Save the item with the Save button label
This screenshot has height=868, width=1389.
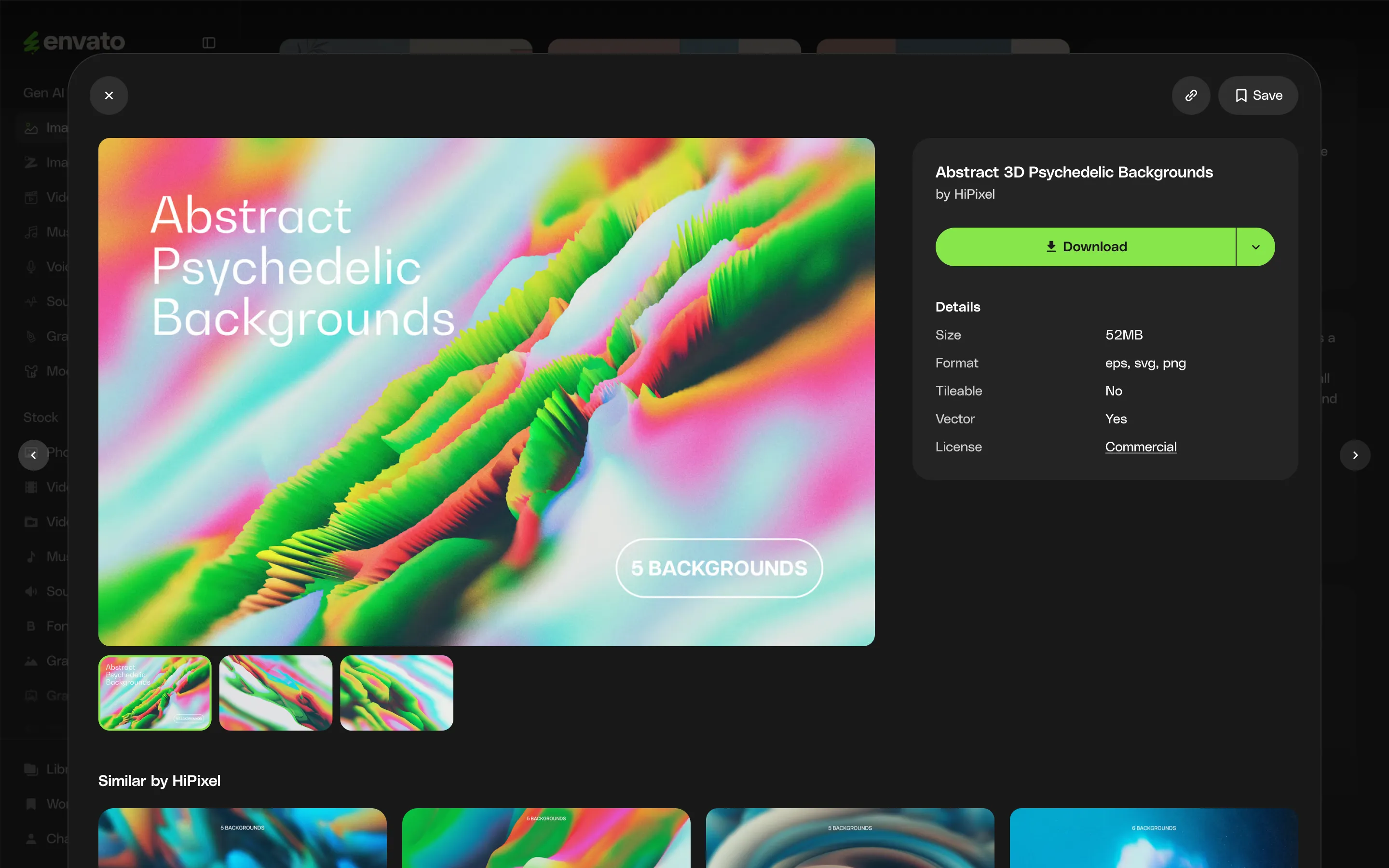1267,95
